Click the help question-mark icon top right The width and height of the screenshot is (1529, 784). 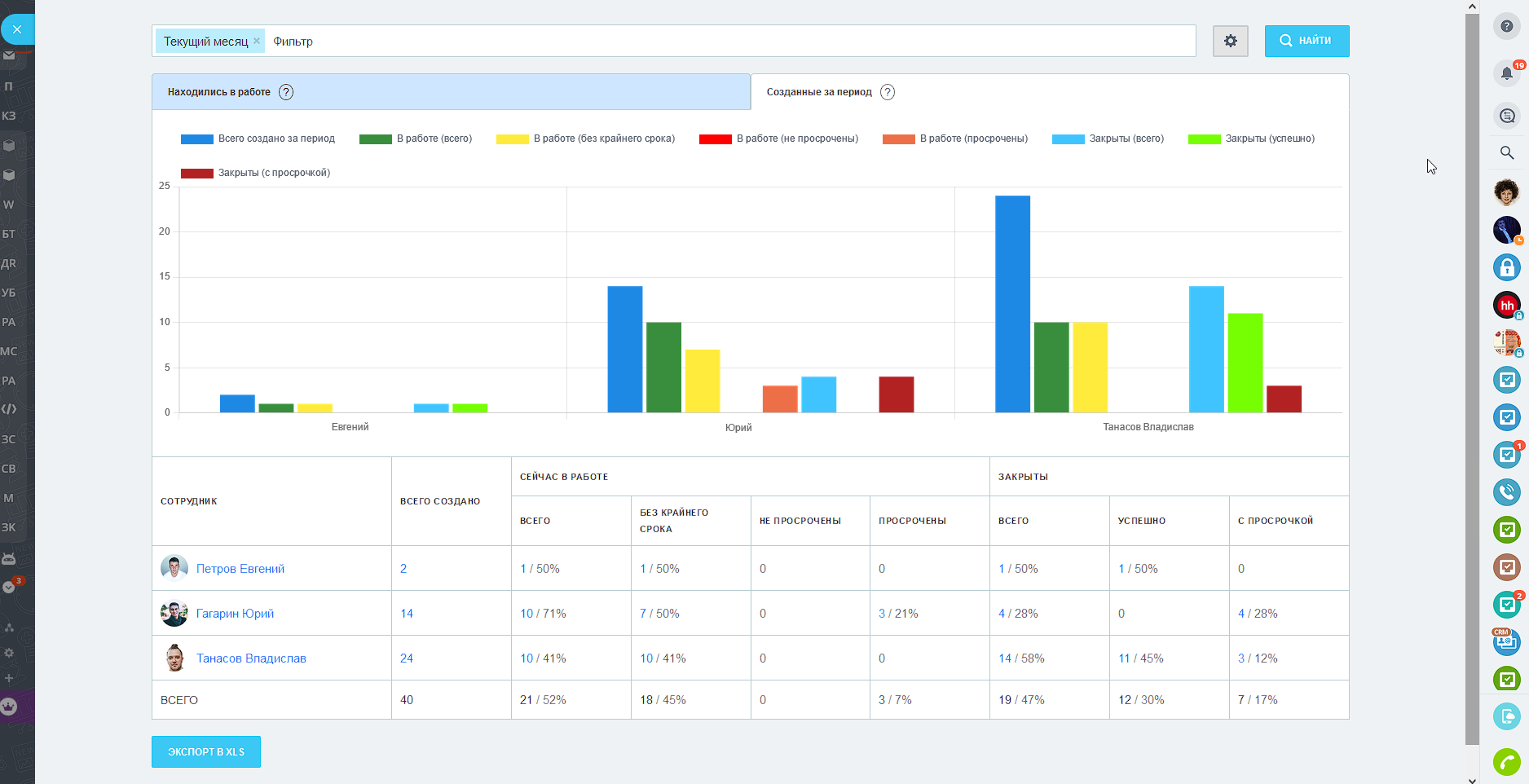click(x=1507, y=27)
